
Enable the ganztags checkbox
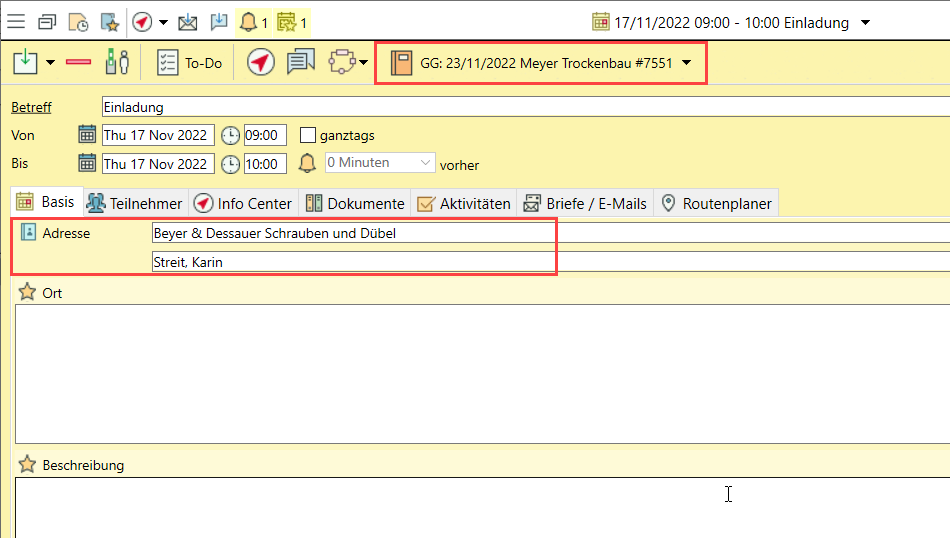308,135
